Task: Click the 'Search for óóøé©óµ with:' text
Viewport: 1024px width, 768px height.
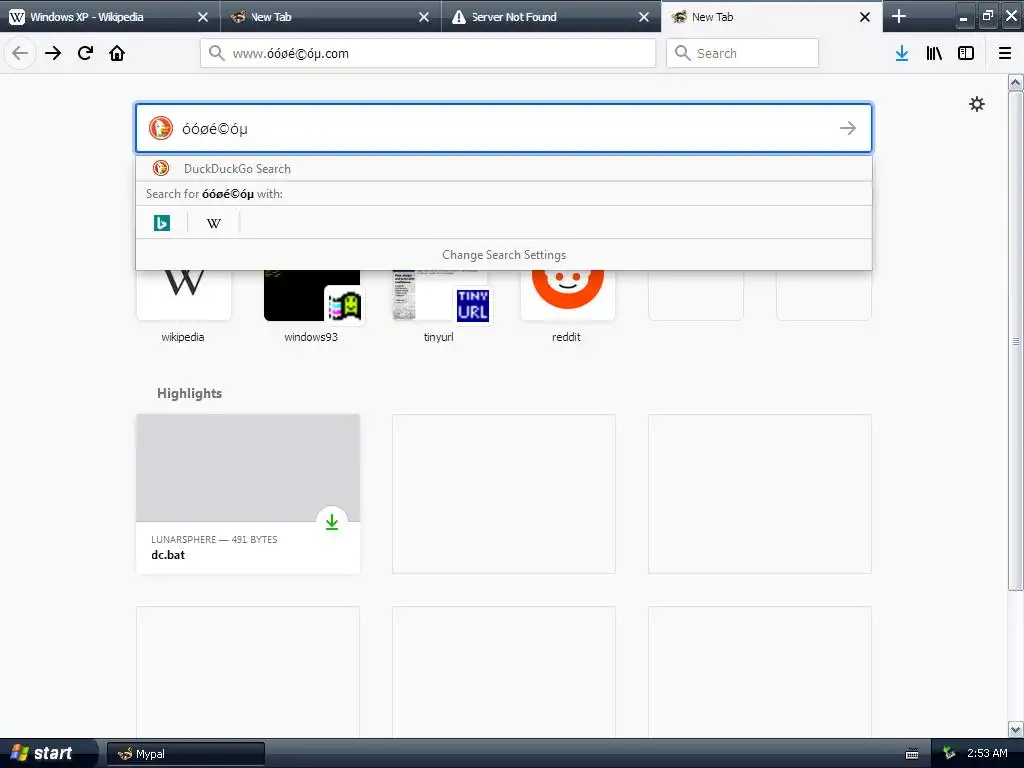Action: coord(214,194)
